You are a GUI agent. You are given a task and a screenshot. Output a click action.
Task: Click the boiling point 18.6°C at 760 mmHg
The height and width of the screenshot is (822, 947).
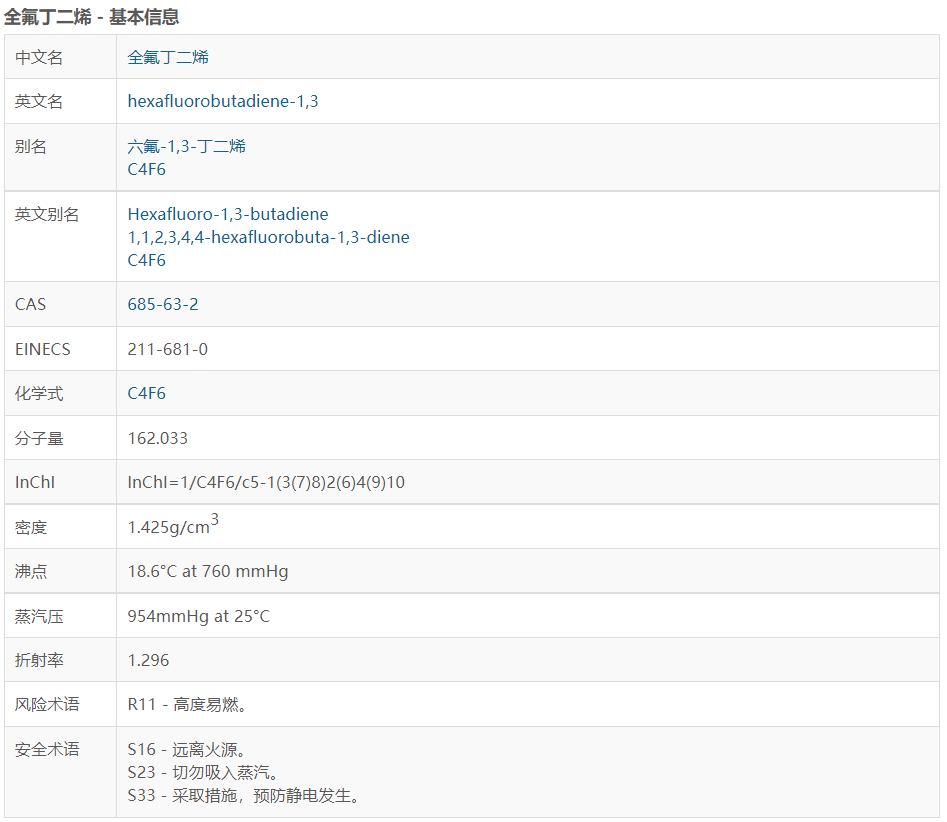(208, 571)
